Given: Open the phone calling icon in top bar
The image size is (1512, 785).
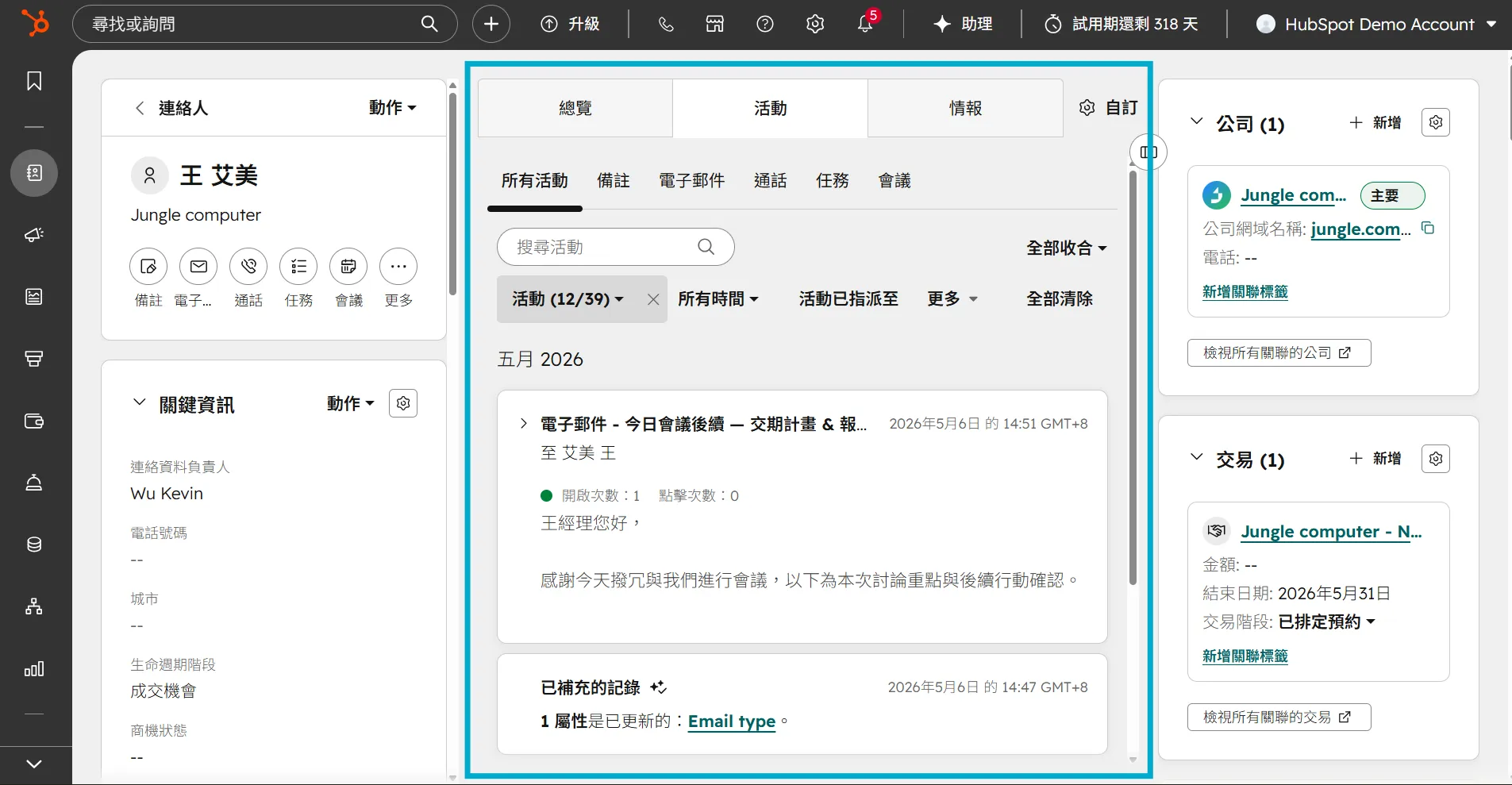Looking at the screenshot, I should click(x=666, y=24).
